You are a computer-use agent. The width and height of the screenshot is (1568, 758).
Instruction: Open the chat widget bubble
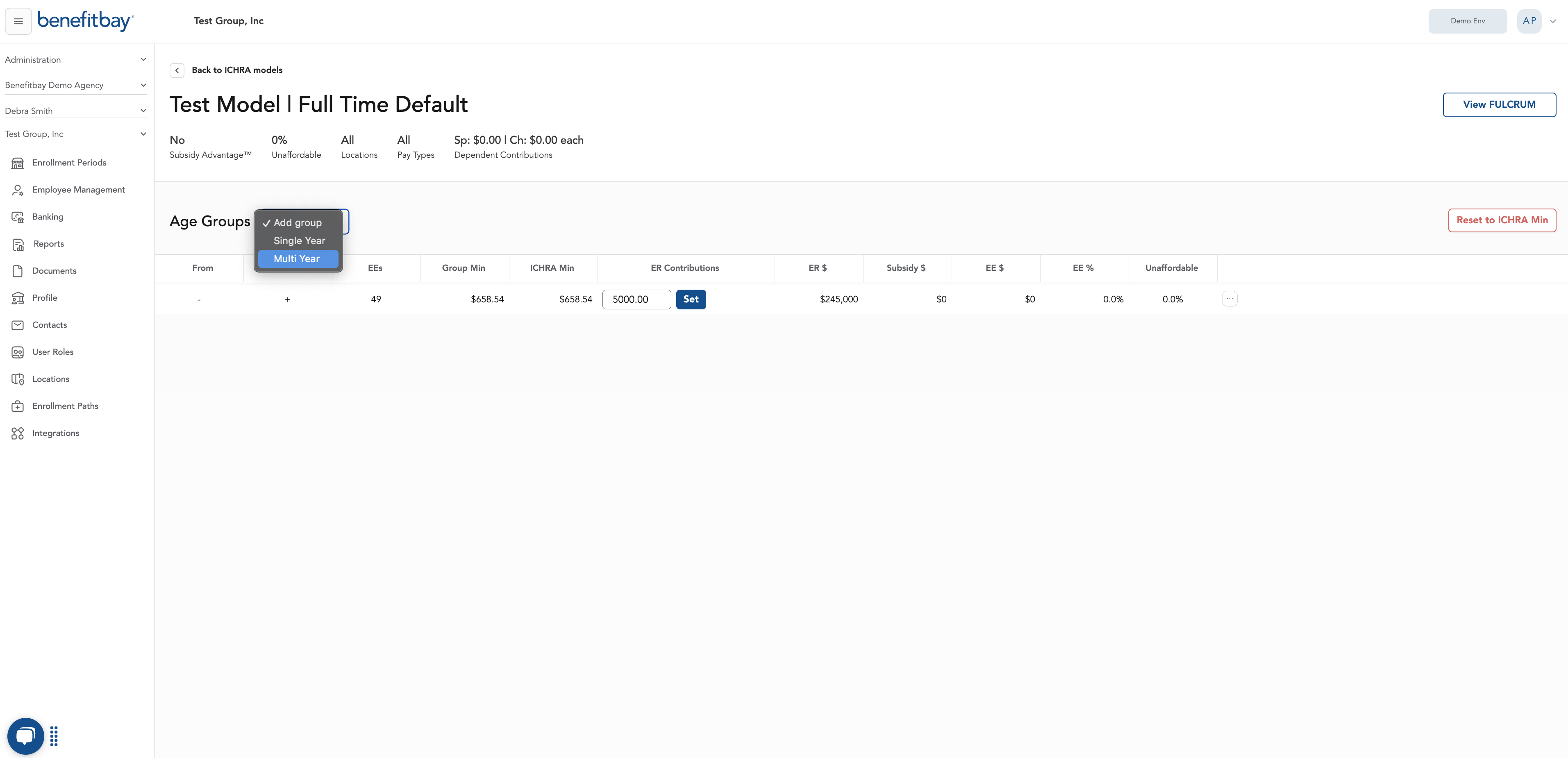click(x=25, y=736)
